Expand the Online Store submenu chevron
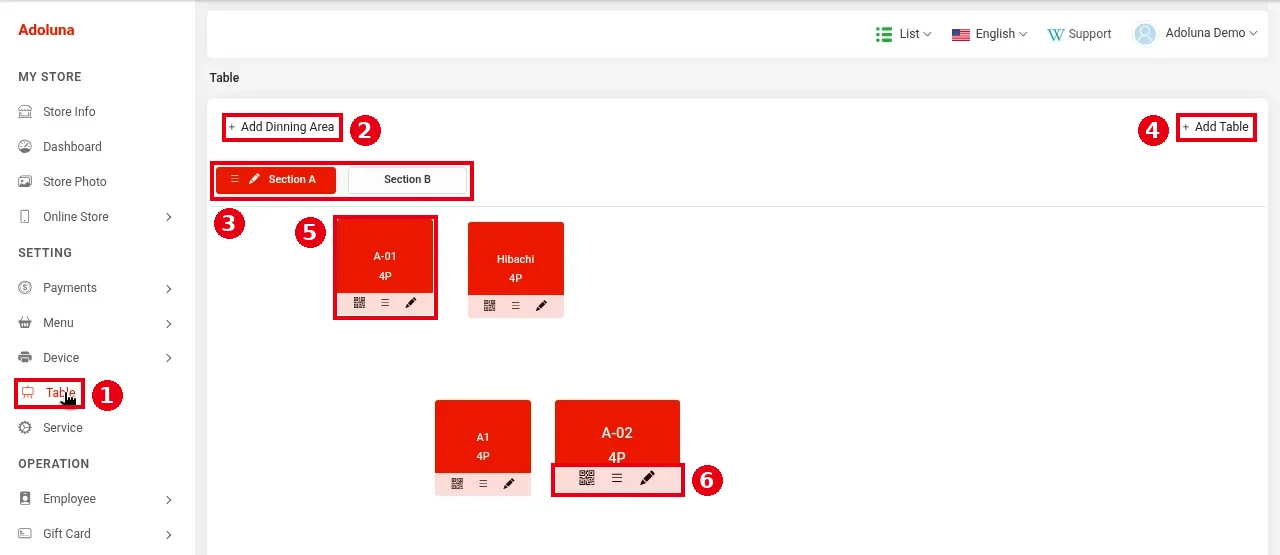 pyautogui.click(x=169, y=217)
